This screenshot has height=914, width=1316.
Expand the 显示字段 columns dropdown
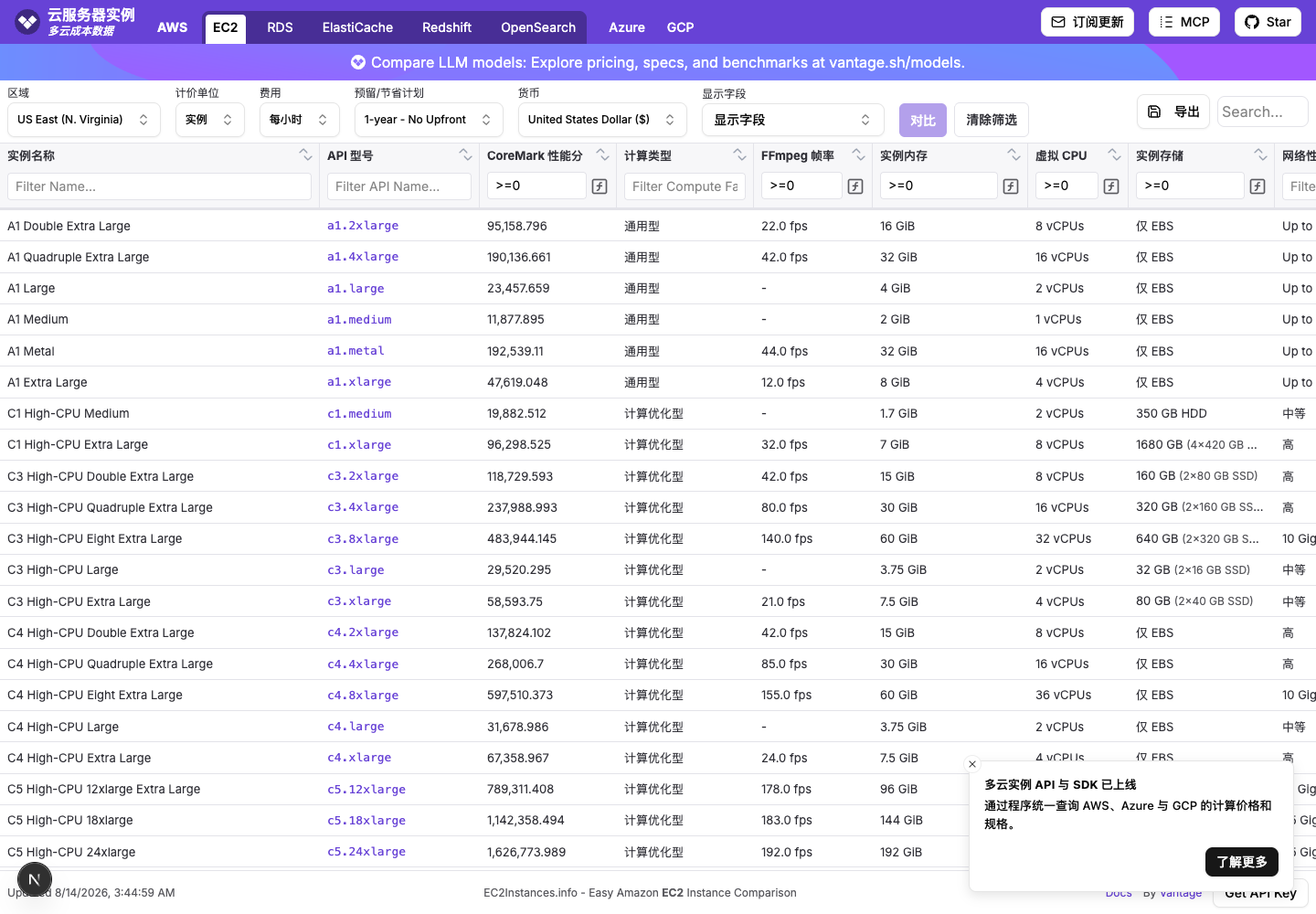[792, 120]
